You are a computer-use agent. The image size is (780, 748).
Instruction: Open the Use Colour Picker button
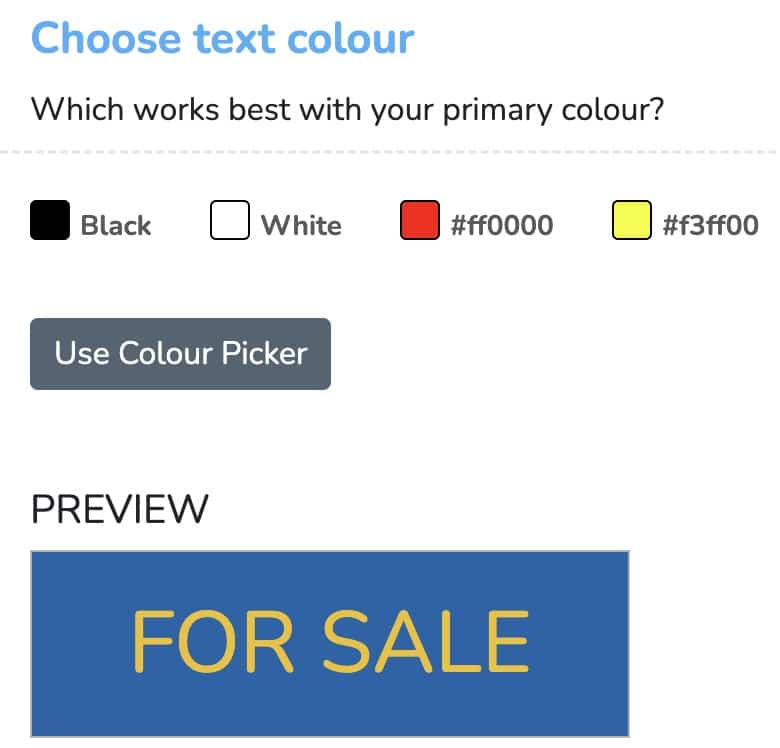[181, 354]
